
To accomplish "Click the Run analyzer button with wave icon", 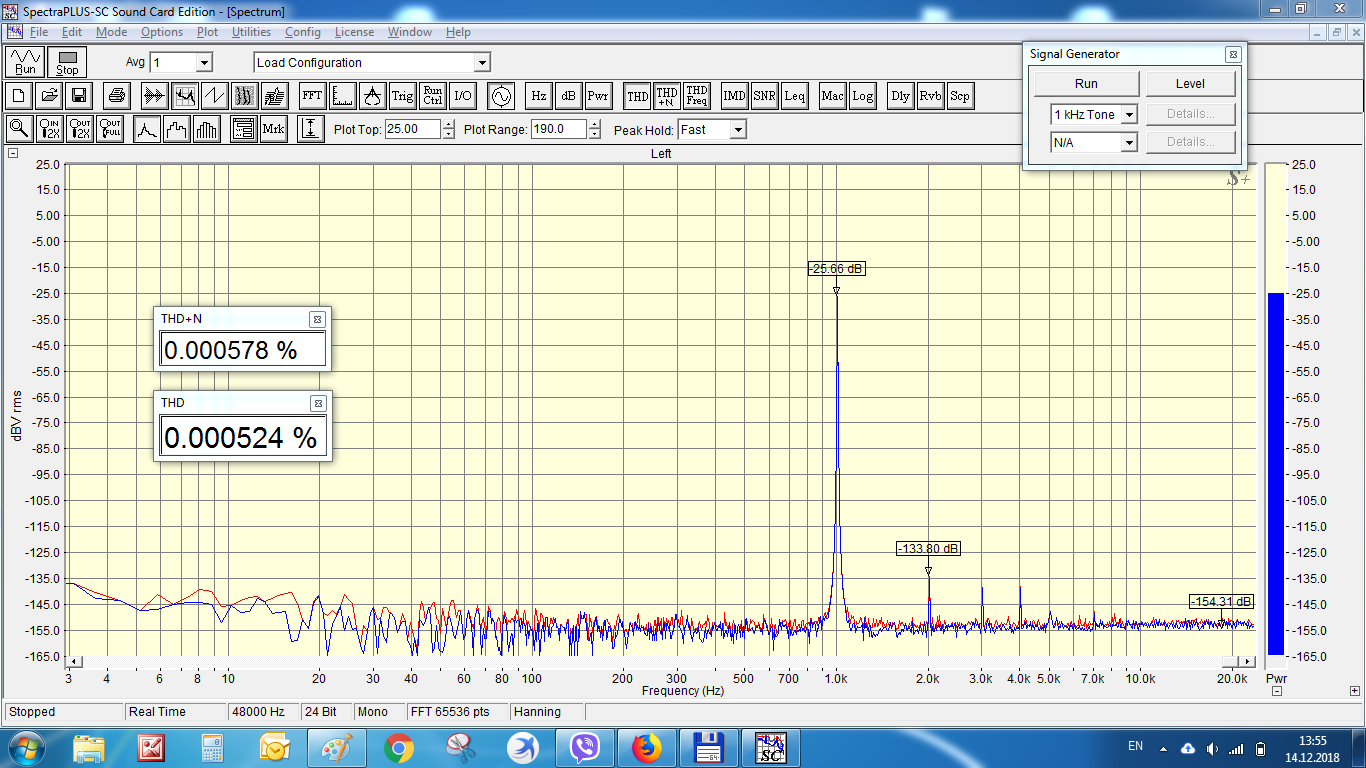I will click(x=25, y=63).
